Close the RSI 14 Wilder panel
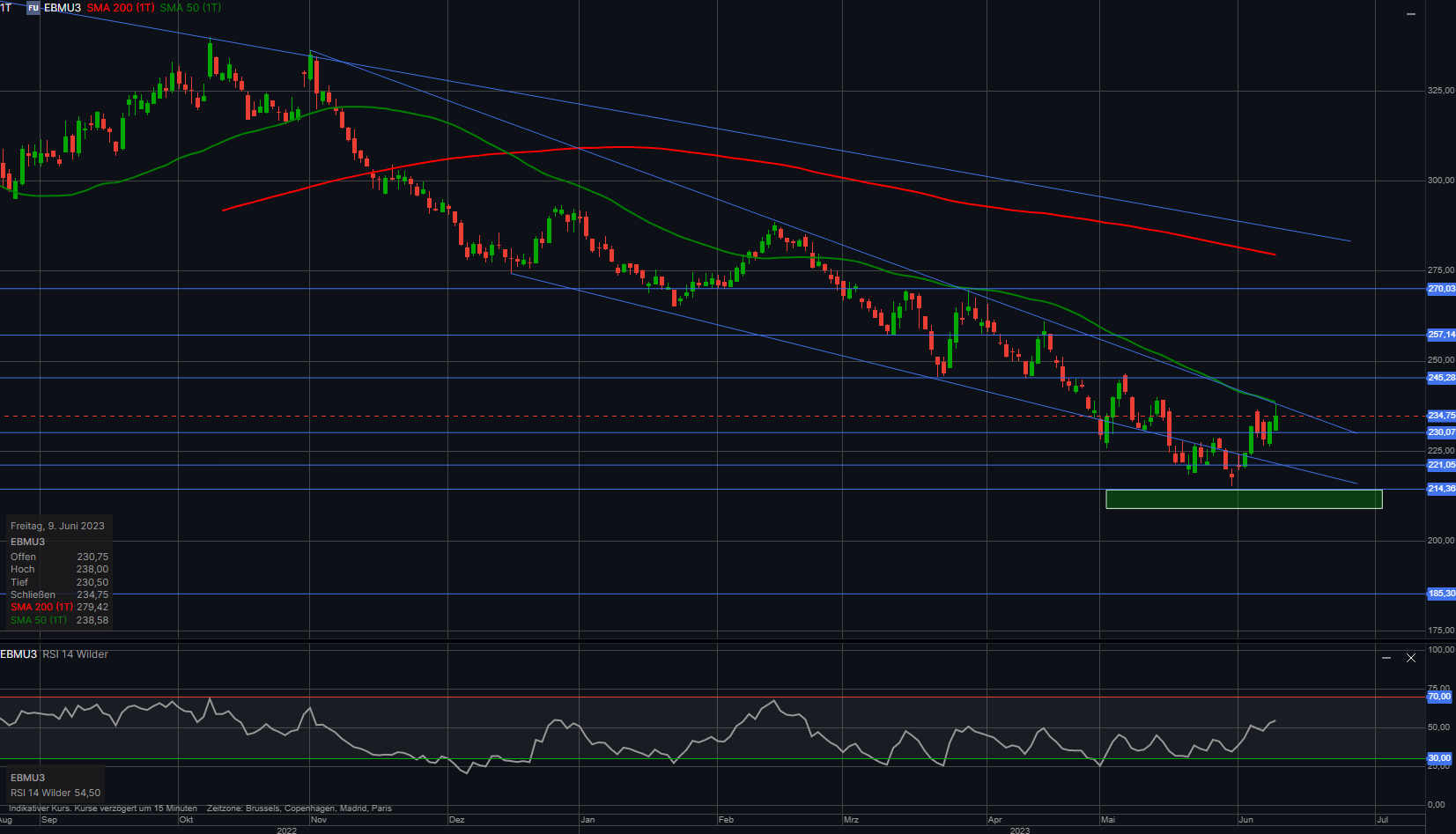Image resolution: width=1456 pixels, height=834 pixels. 1411,658
